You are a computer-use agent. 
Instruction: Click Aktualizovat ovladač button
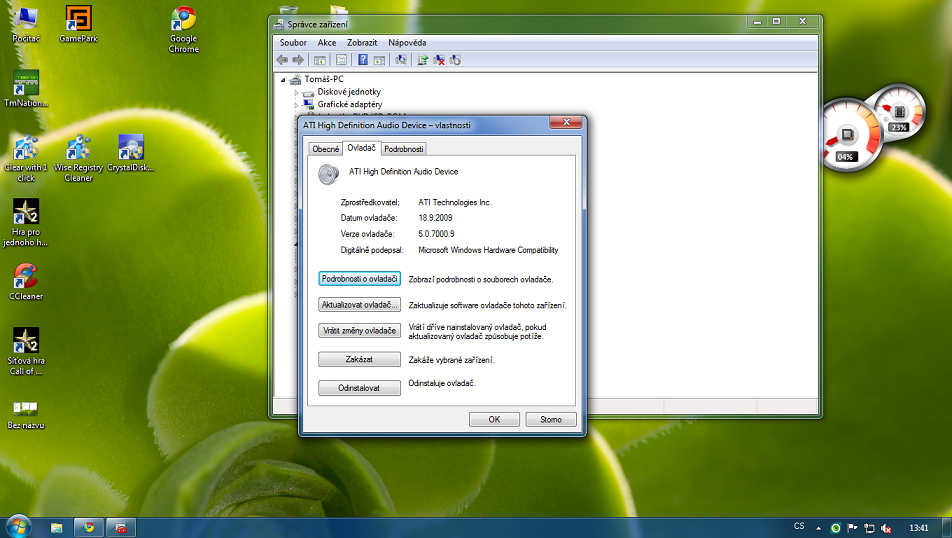(359, 305)
